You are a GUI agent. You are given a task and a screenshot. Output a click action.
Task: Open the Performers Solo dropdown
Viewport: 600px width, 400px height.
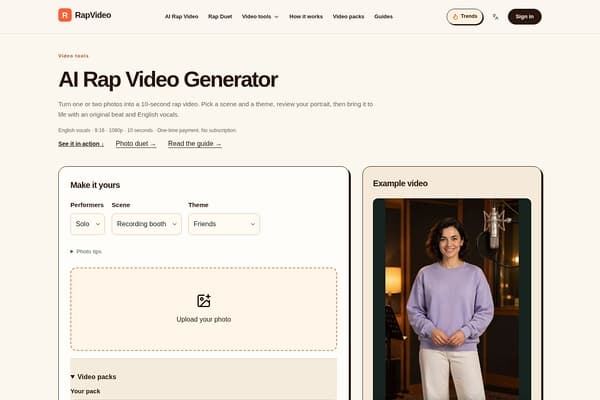coord(88,224)
